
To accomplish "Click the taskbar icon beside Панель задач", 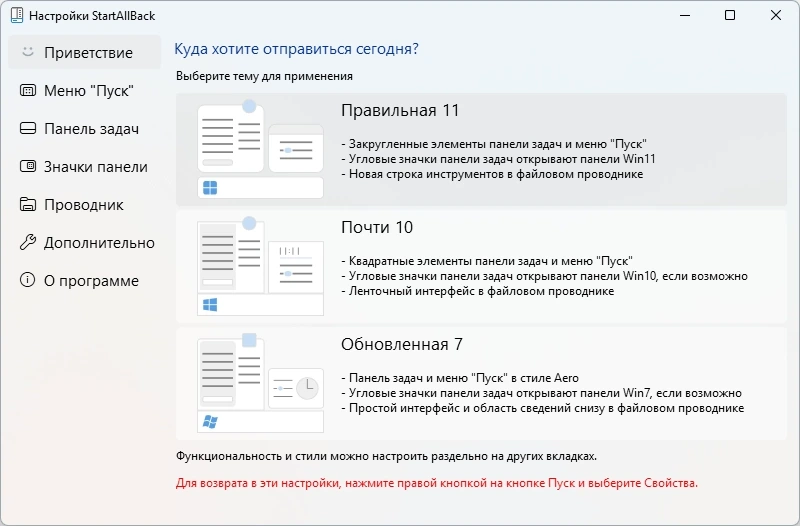I will click(x=28, y=128).
